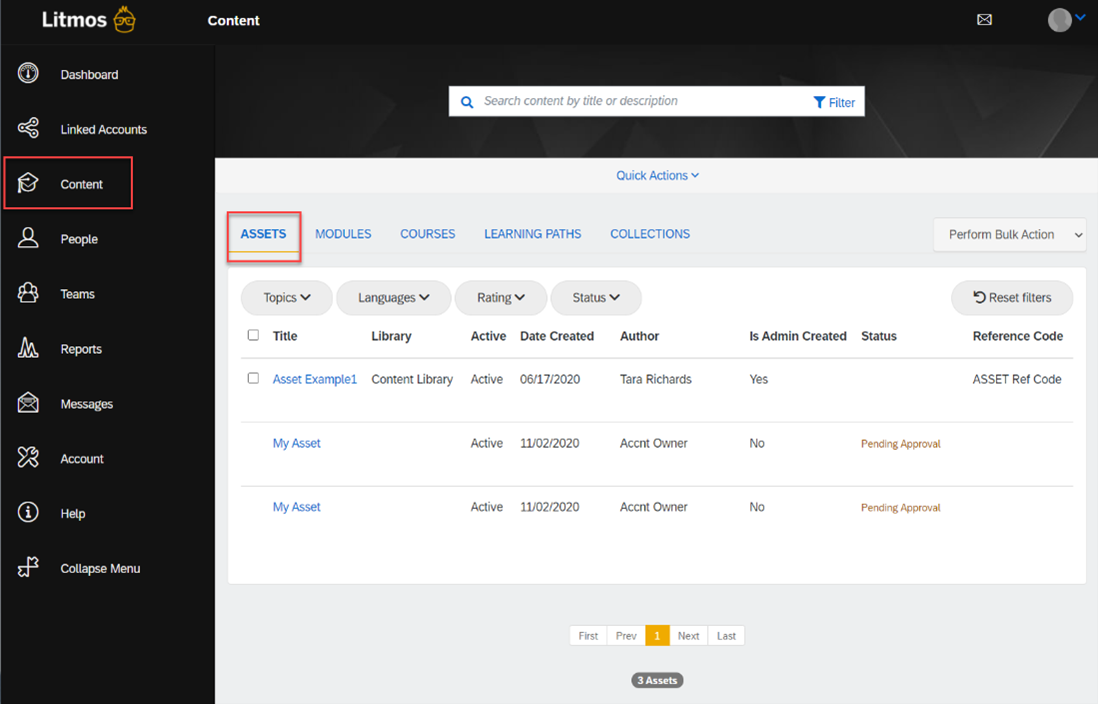This screenshot has width=1098, height=704.
Task: Click the Library column header
Action: tap(391, 336)
